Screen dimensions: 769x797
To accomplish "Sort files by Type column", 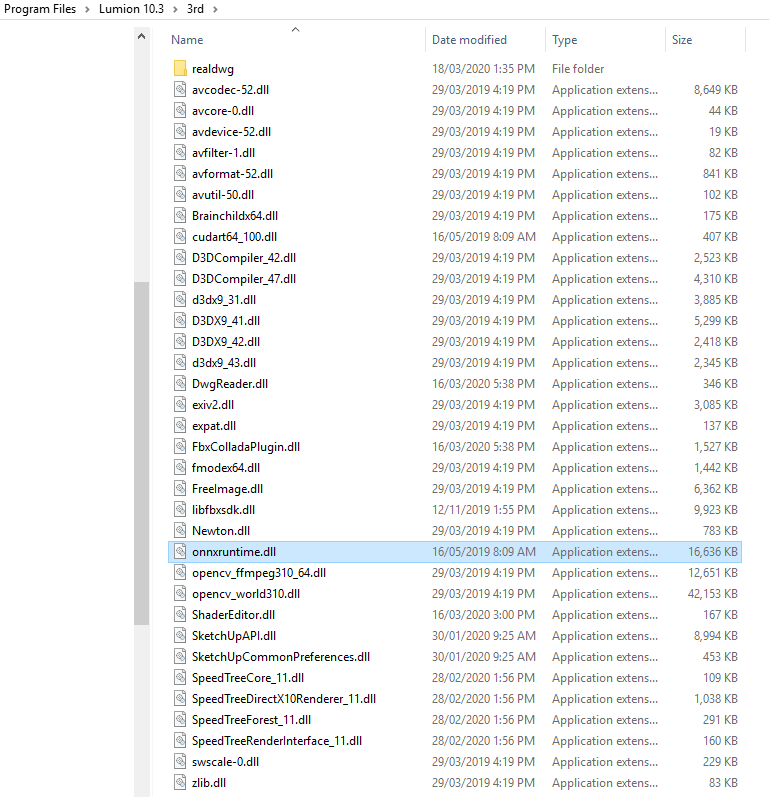I will [564, 40].
